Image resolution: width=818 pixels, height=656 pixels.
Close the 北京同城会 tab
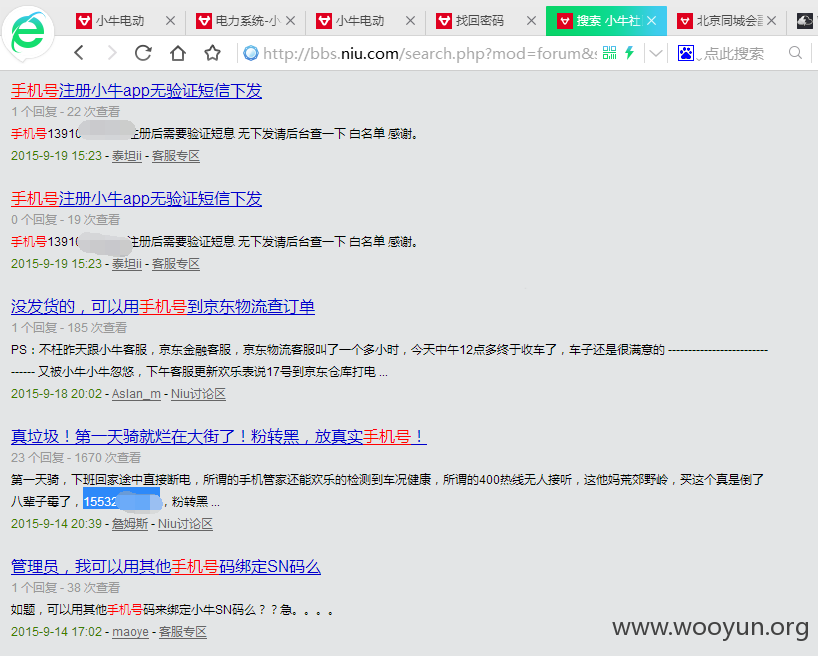772,21
